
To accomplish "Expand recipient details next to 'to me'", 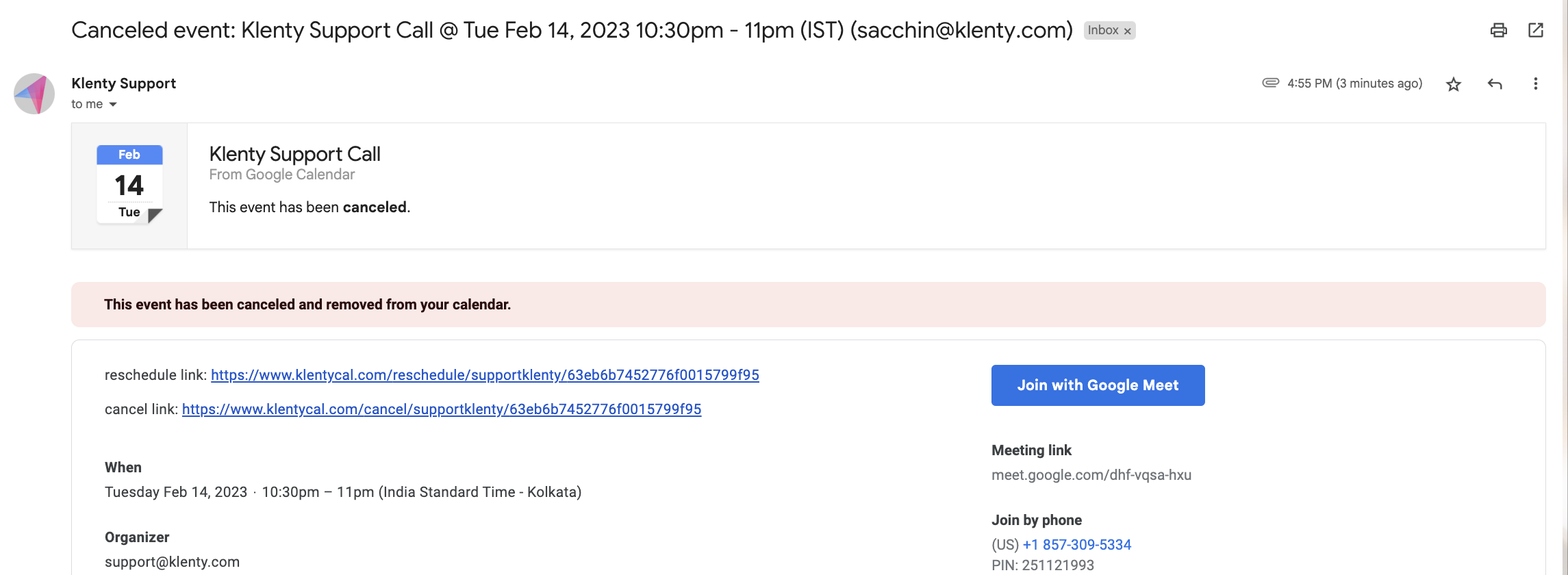I will click(x=113, y=105).
